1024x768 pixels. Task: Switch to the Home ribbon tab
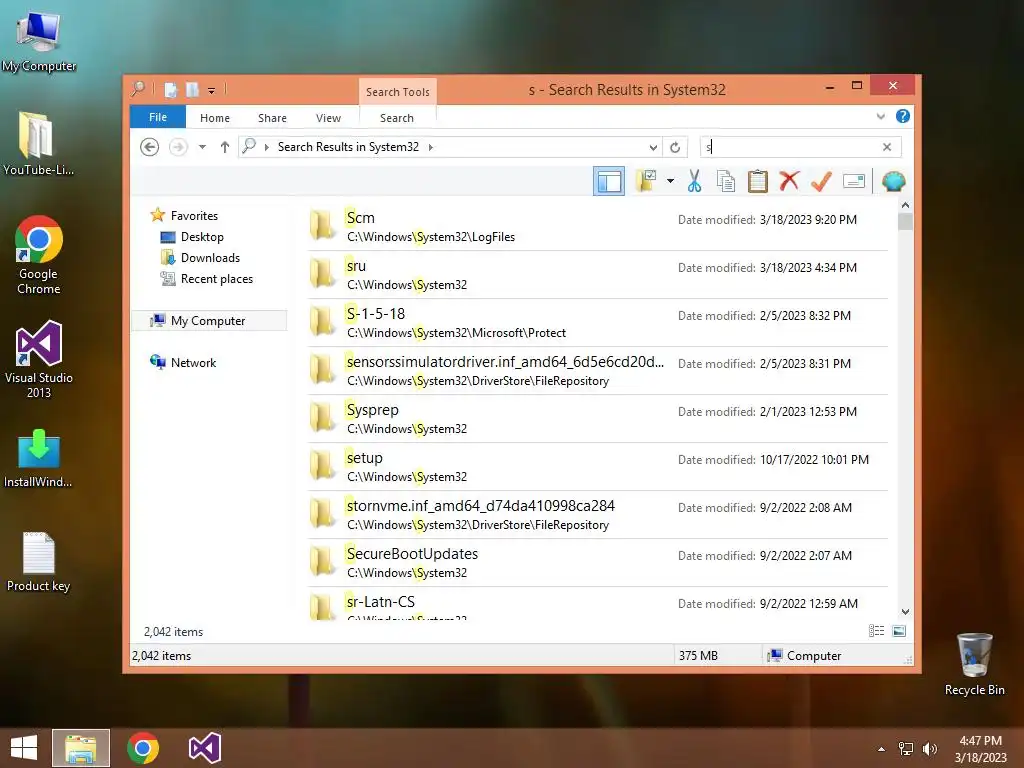tap(215, 118)
